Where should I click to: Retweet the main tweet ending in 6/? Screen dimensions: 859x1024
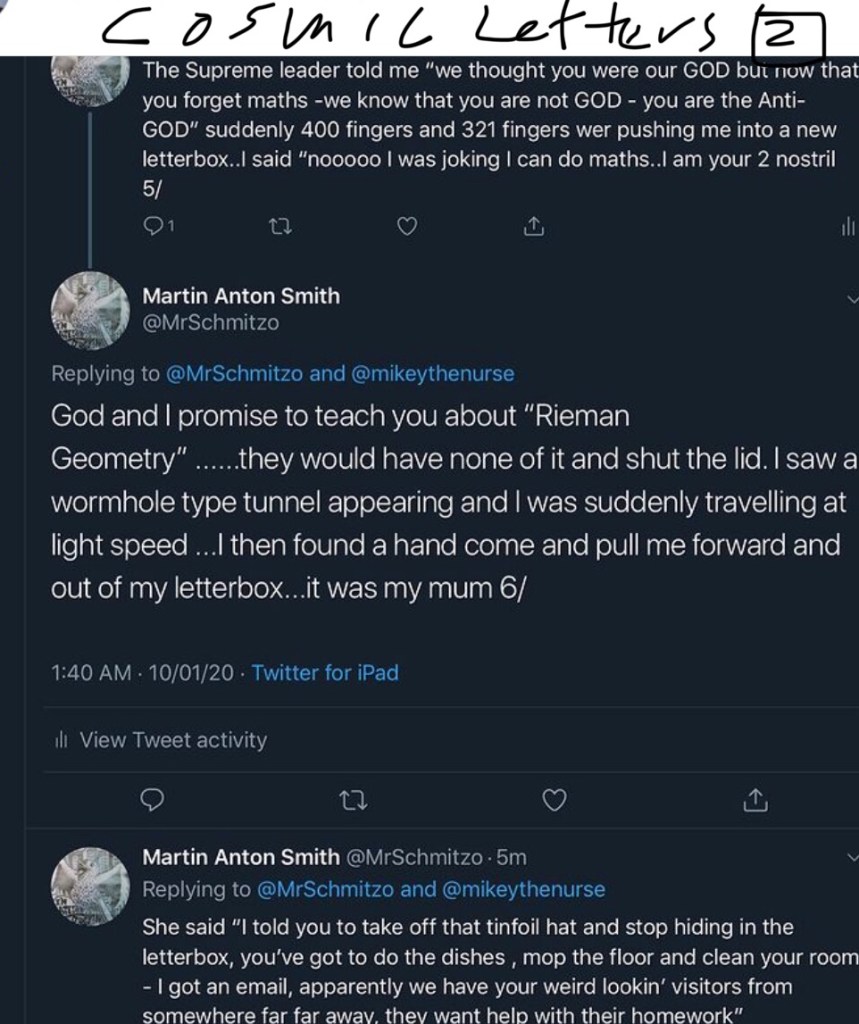coord(353,799)
